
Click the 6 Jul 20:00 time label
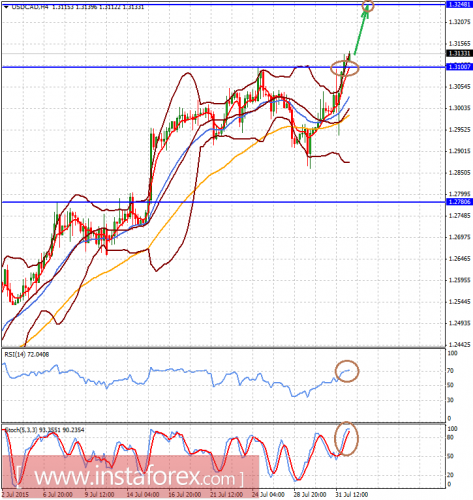point(58,494)
